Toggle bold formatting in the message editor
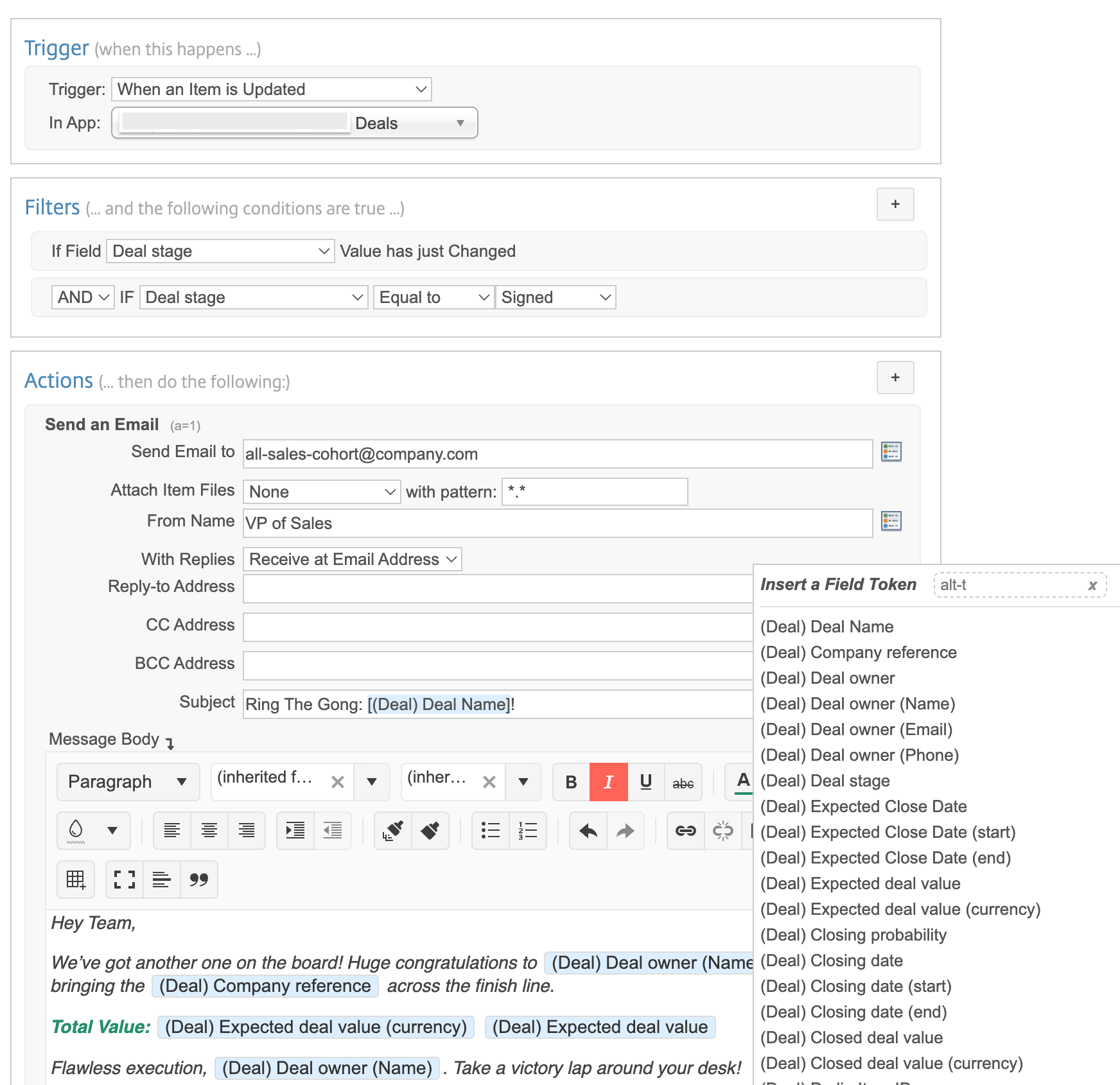The height and width of the screenshot is (1085, 1120). [570, 782]
